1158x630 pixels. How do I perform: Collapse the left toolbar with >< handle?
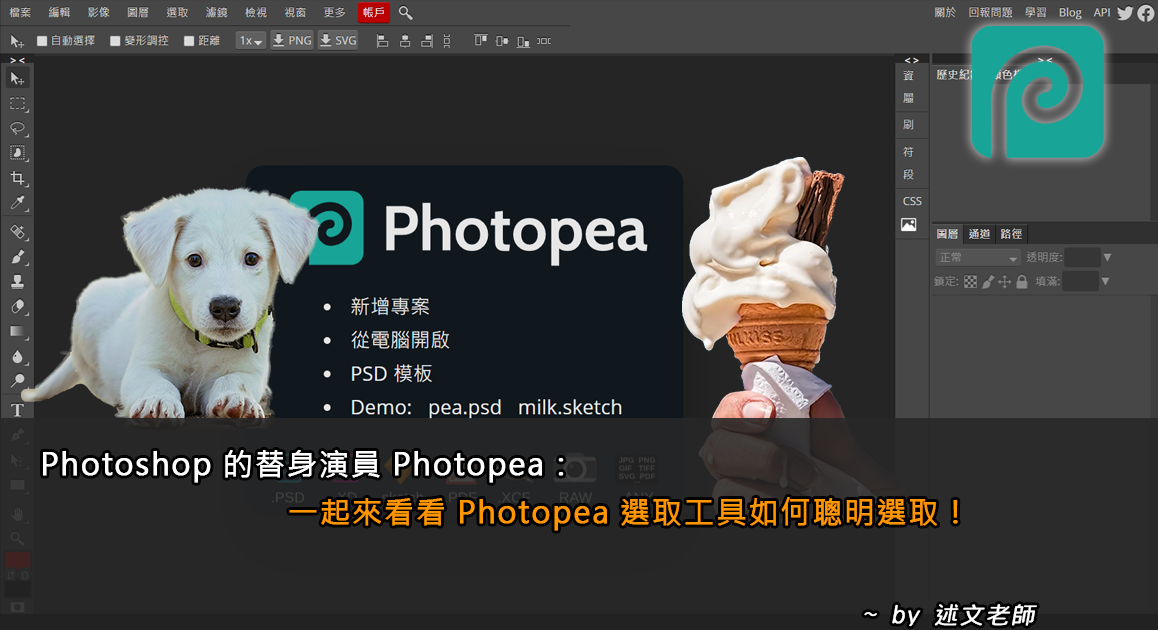[x=17, y=60]
